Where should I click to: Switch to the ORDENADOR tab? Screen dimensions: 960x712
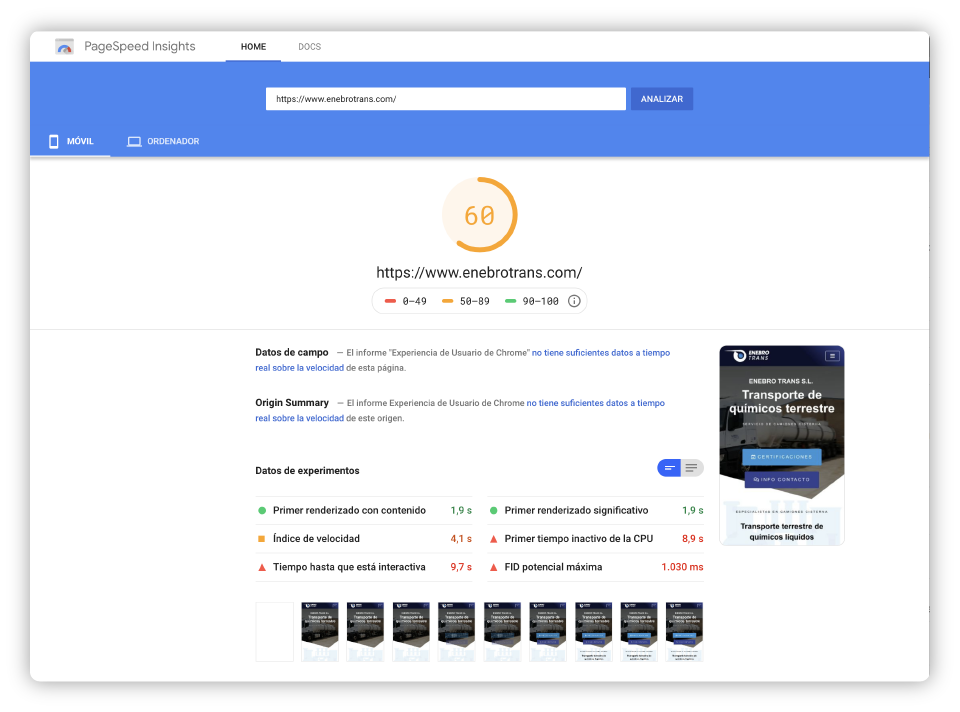click(x=163, y=141)
